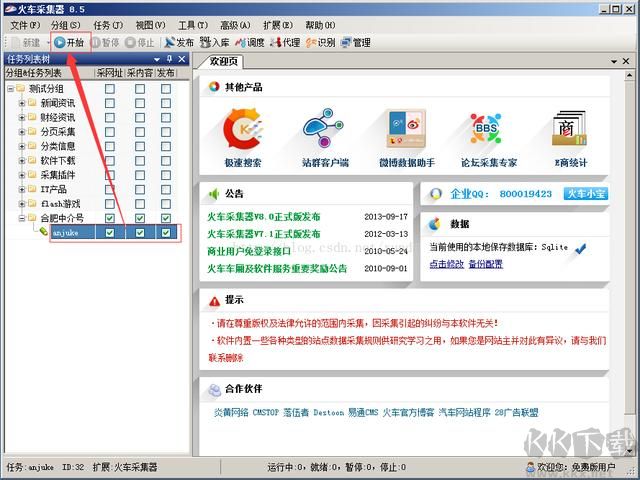Click the 测试分组 folder icon
This screenshot has width=640, height=480.
(20, 88)
